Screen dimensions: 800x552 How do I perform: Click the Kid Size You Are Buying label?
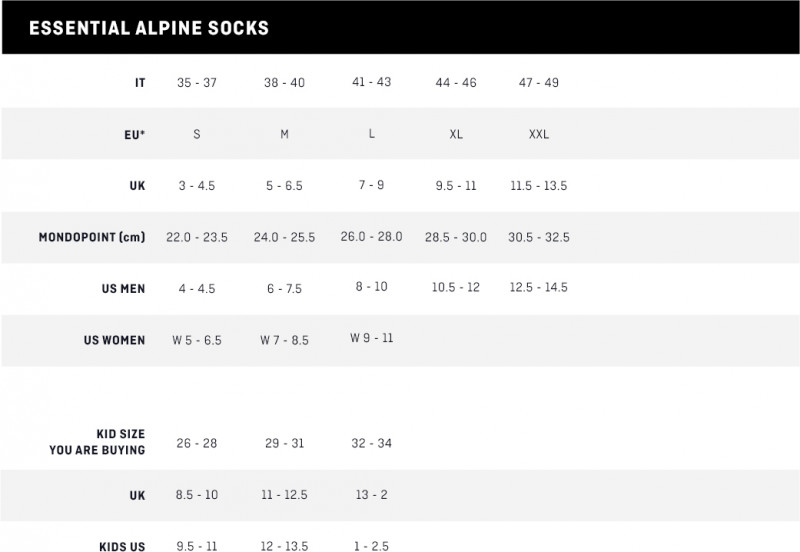click(x=97, y=442)
